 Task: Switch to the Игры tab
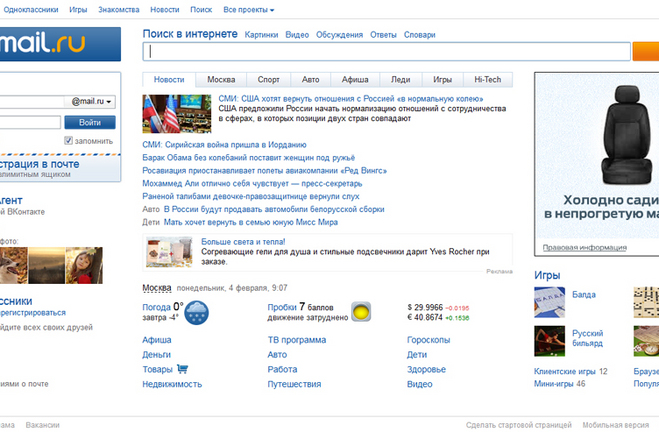[x=443, y=79]
